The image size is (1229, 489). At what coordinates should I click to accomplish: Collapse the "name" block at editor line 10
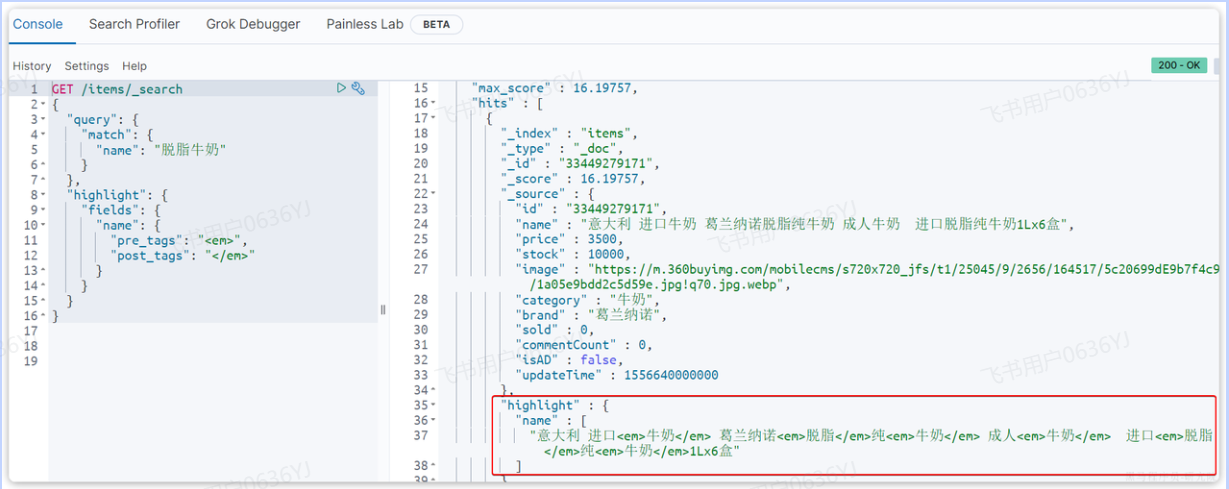(x=44, y=225)
